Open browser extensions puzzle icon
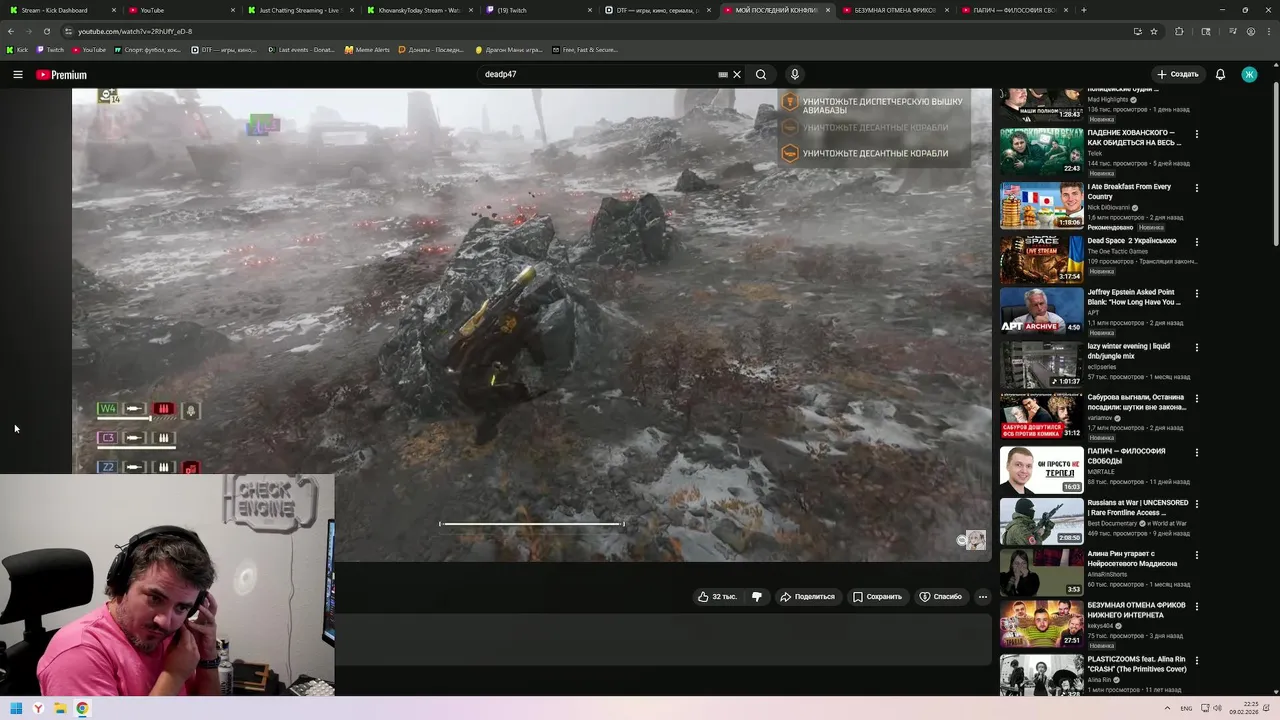 click(1179, 31)
